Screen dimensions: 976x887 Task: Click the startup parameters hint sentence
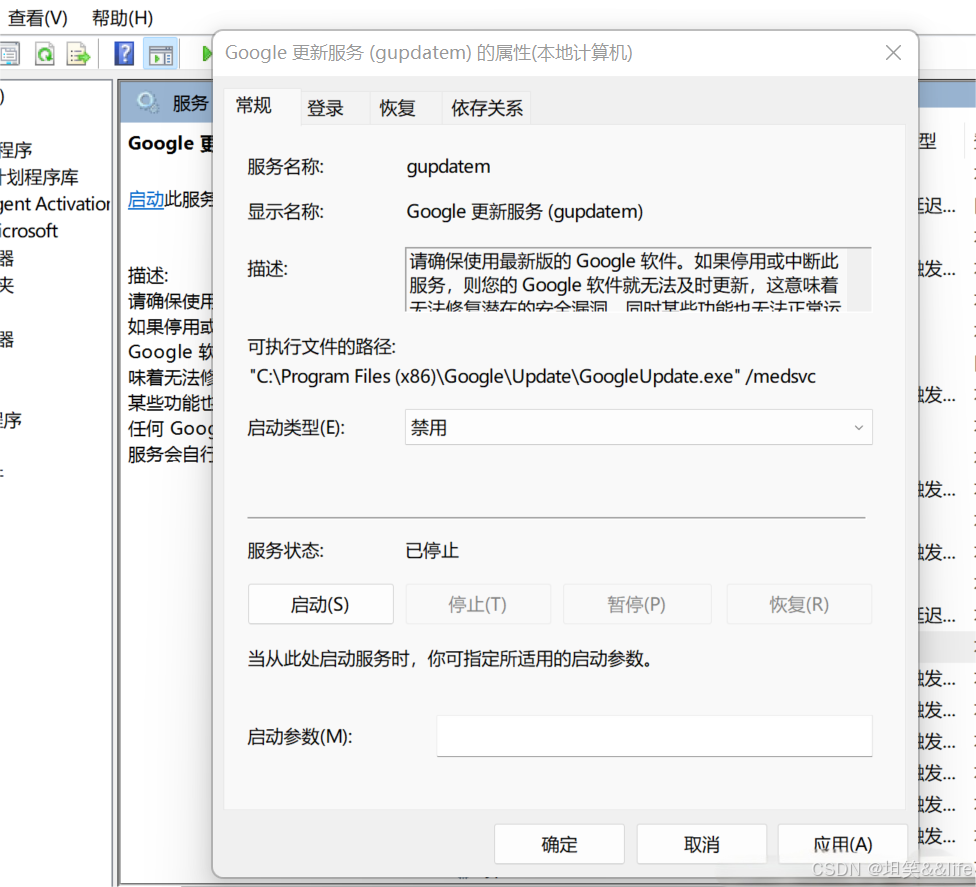pyautogui.click(x=451, y=659)
